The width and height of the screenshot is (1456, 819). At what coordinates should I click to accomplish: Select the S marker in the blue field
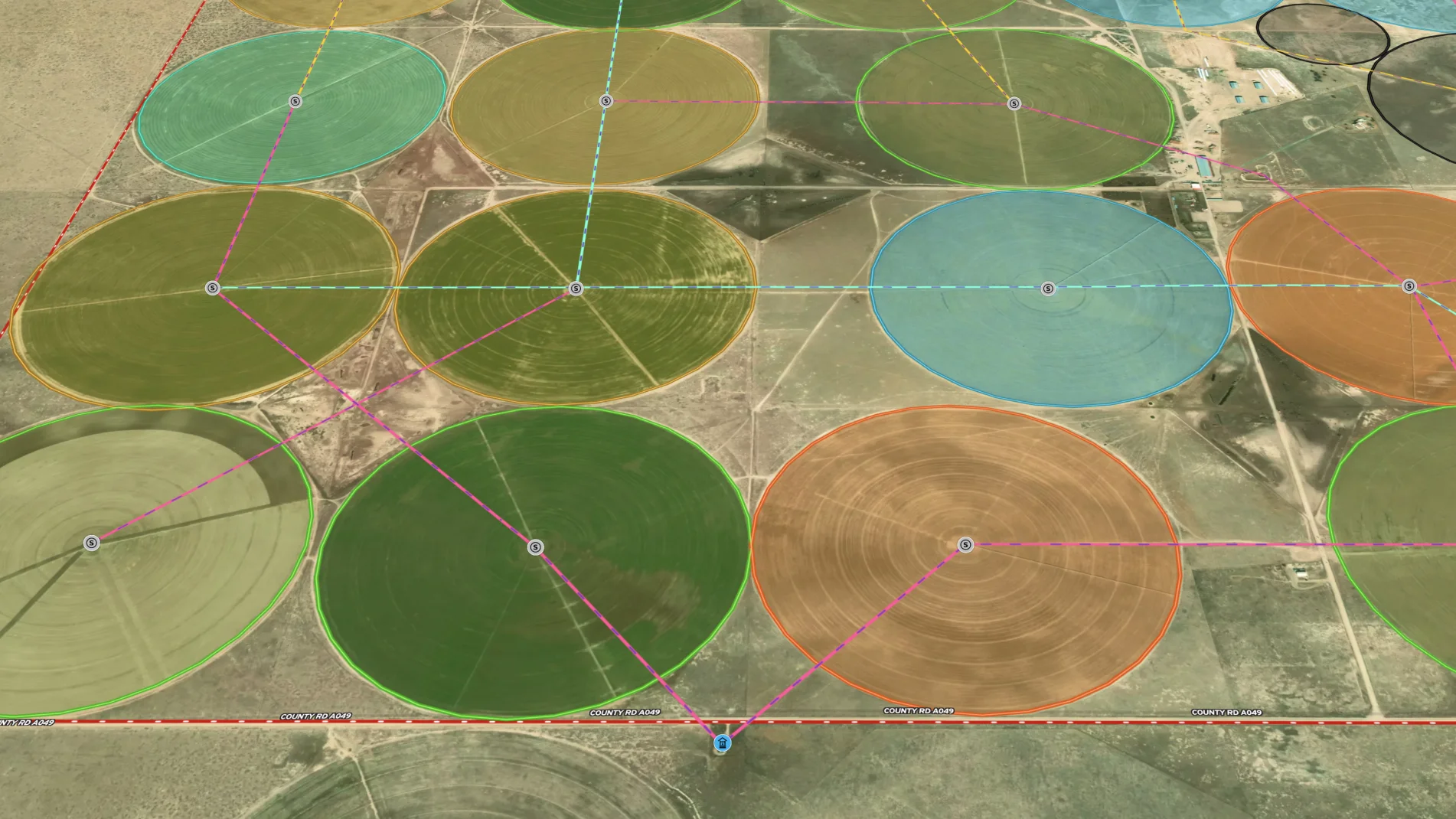coord(1048,289)
